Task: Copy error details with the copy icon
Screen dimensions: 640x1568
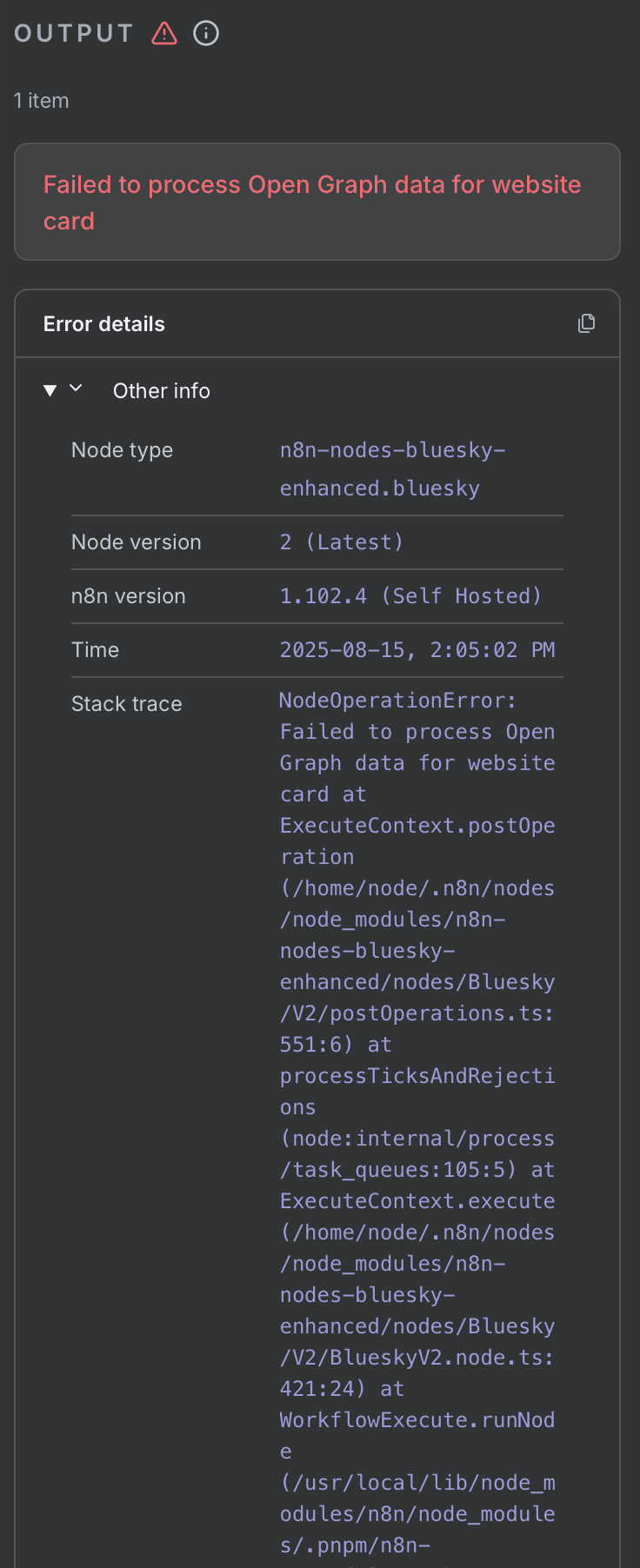Action: [x=587, y=323]
